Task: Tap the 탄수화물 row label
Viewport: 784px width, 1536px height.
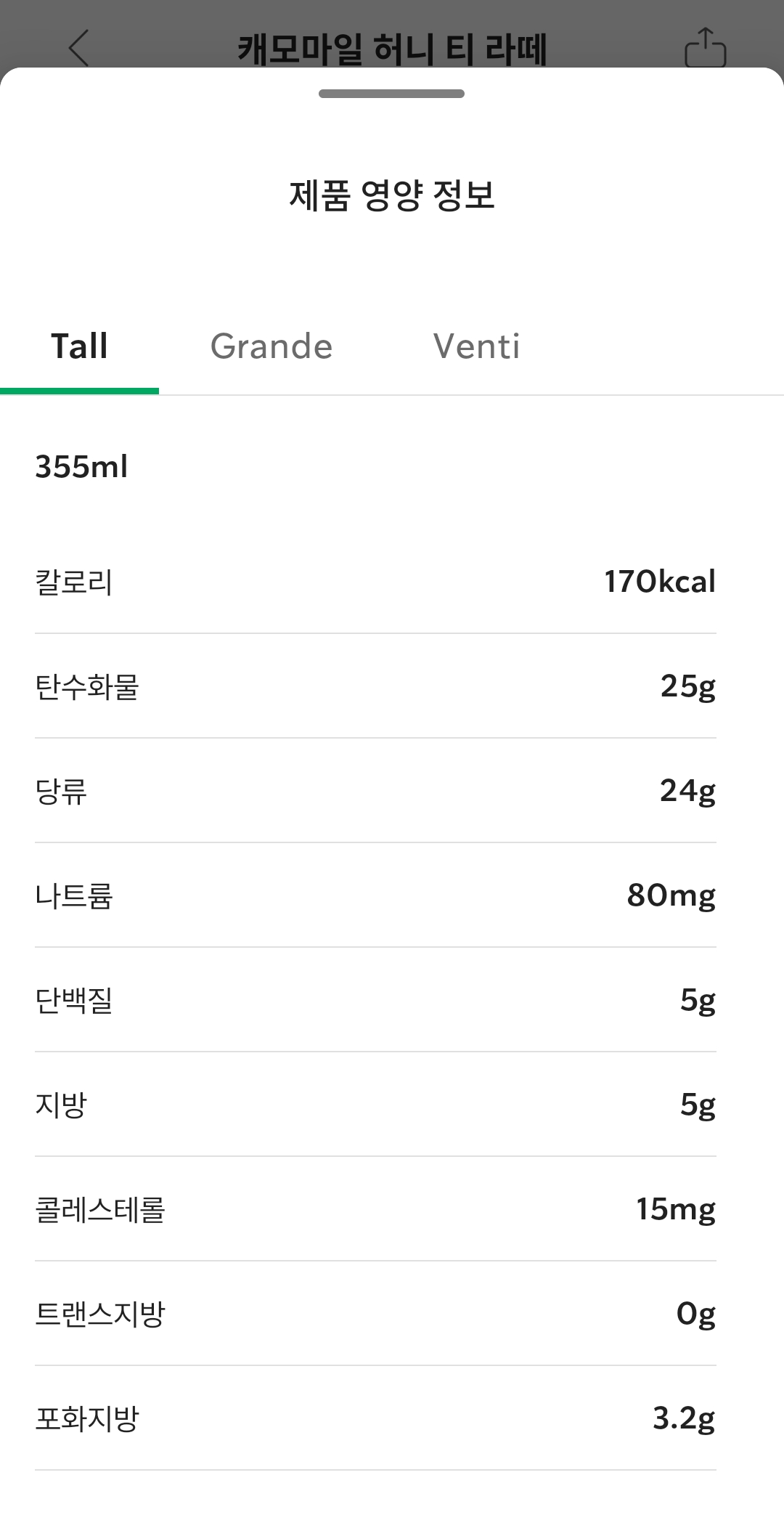Action: [87, 687]
